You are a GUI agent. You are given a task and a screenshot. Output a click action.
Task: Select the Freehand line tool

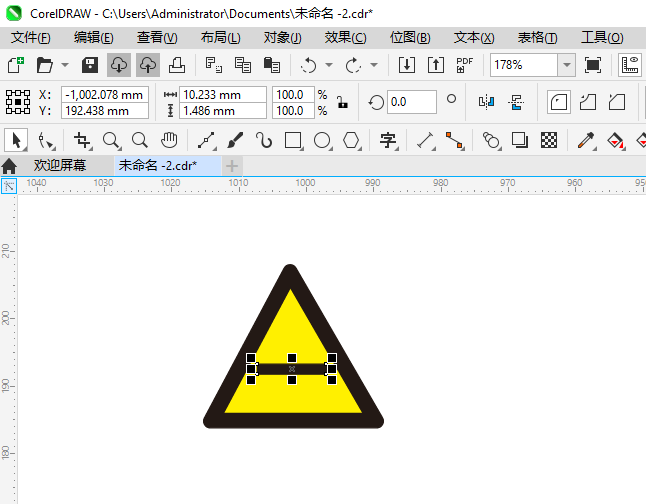[x=206, y=141]
